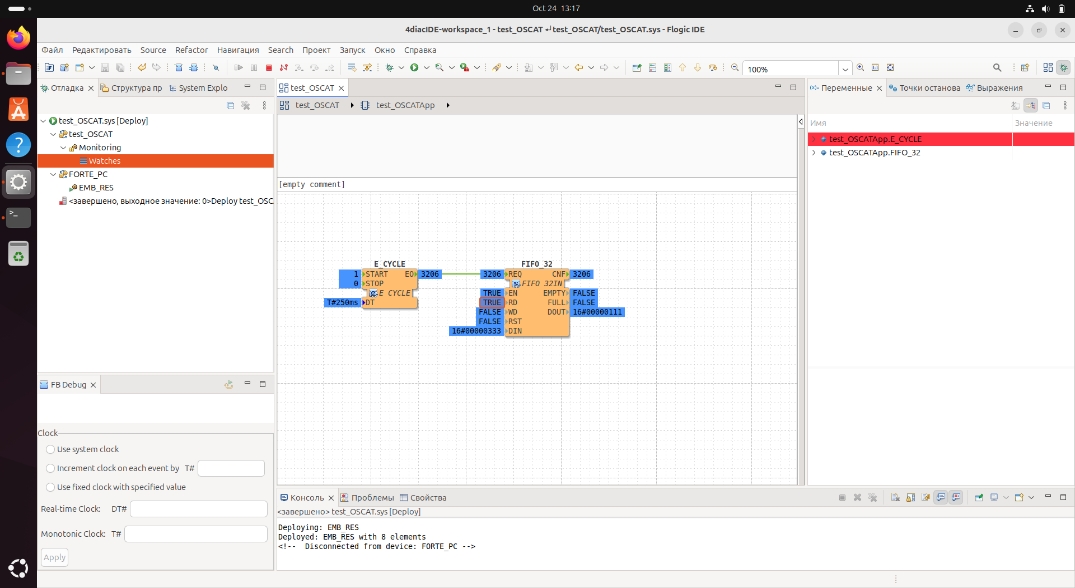1075x588 pixels.
Task: Open the zoom percentage dropdown
Action: click(845, 69)
